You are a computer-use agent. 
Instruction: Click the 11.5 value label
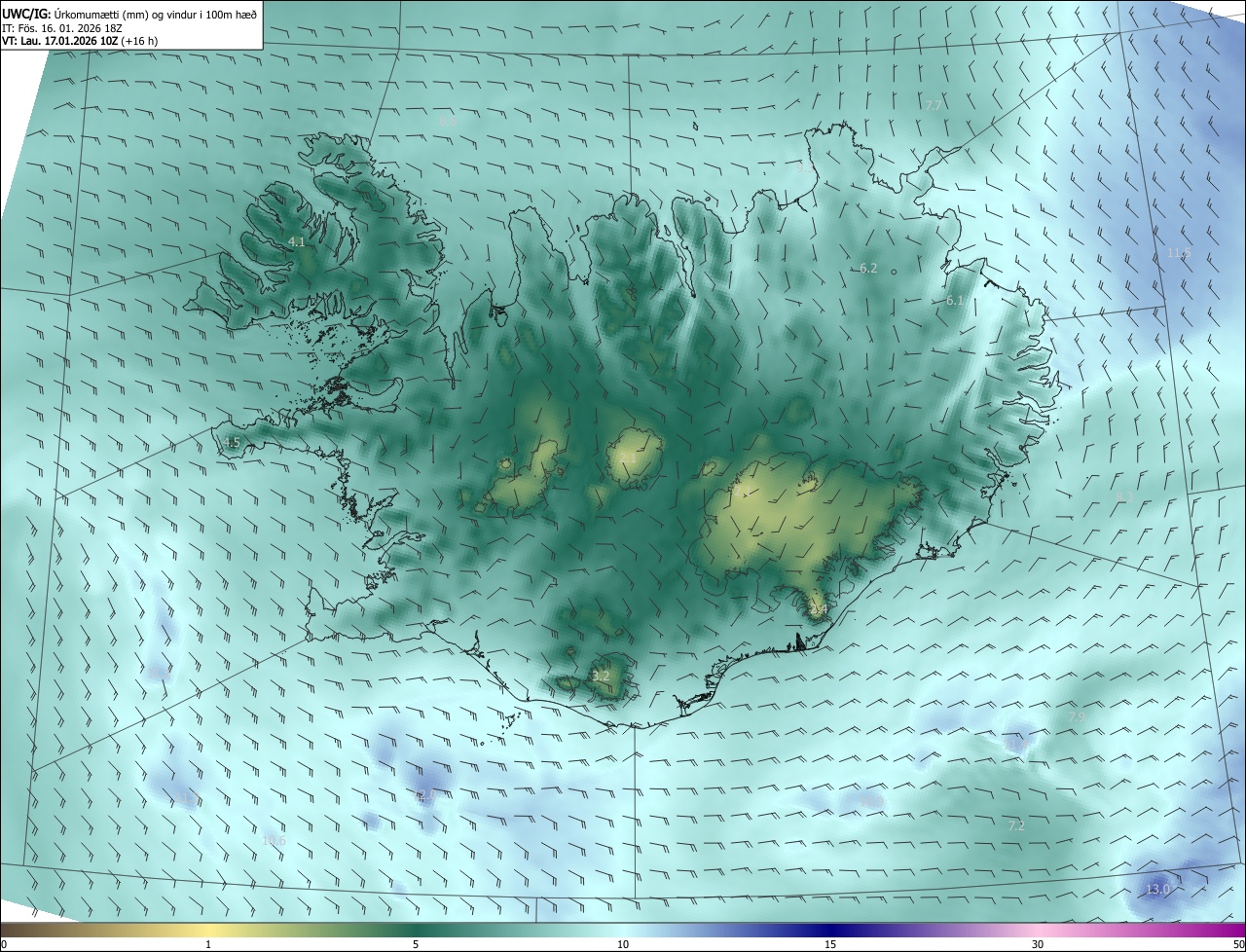point(1179,253)
